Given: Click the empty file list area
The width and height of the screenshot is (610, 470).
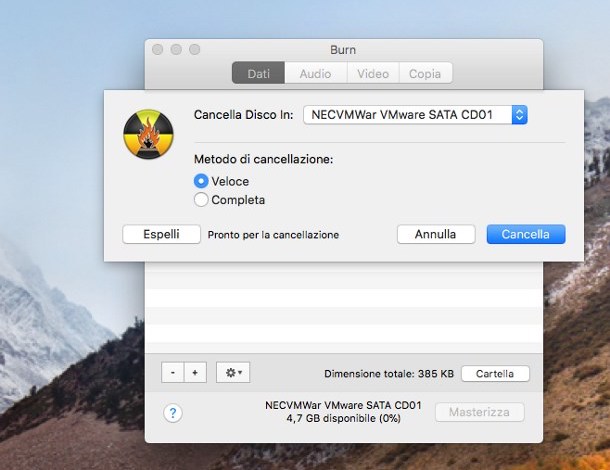Looking at the screenshot, I should 343,305.
